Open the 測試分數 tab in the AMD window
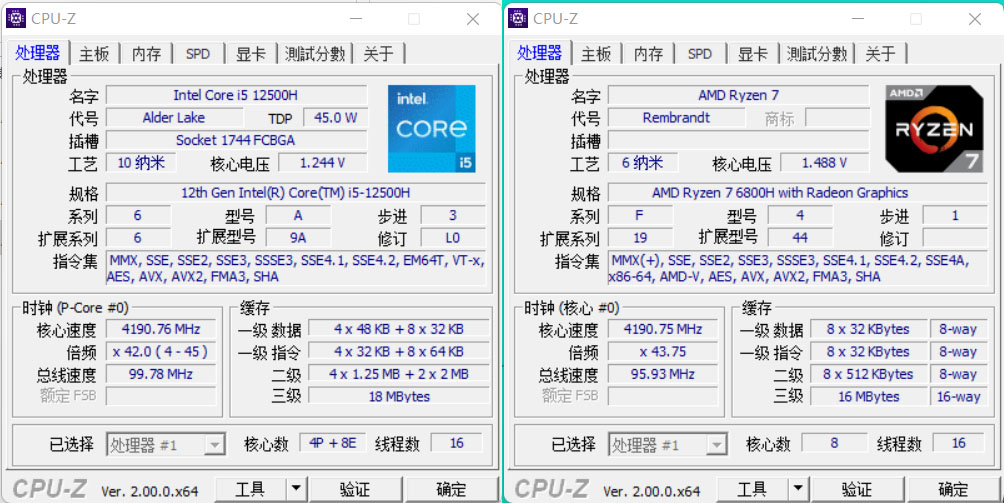Viewport: 1004px width, 503px height. click(x=816, y=54)
